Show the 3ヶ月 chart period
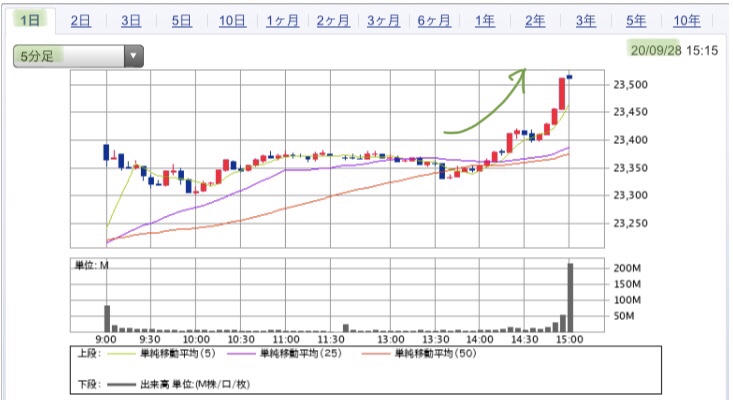This screenshot has height=400, width=733. (383, 21)
